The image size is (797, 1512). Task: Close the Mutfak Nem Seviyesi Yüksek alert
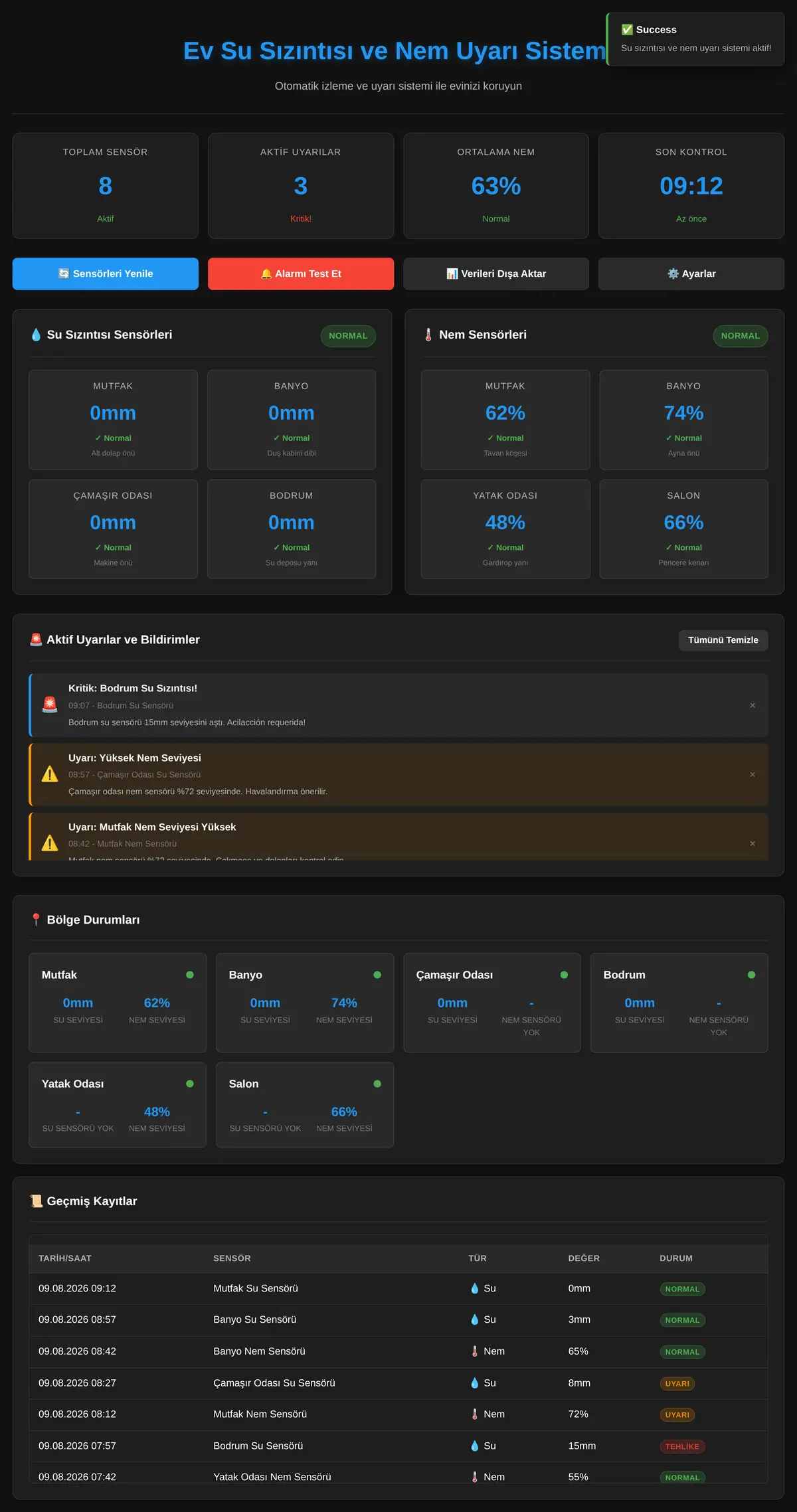pyautogui.click(x=753, y=843)
